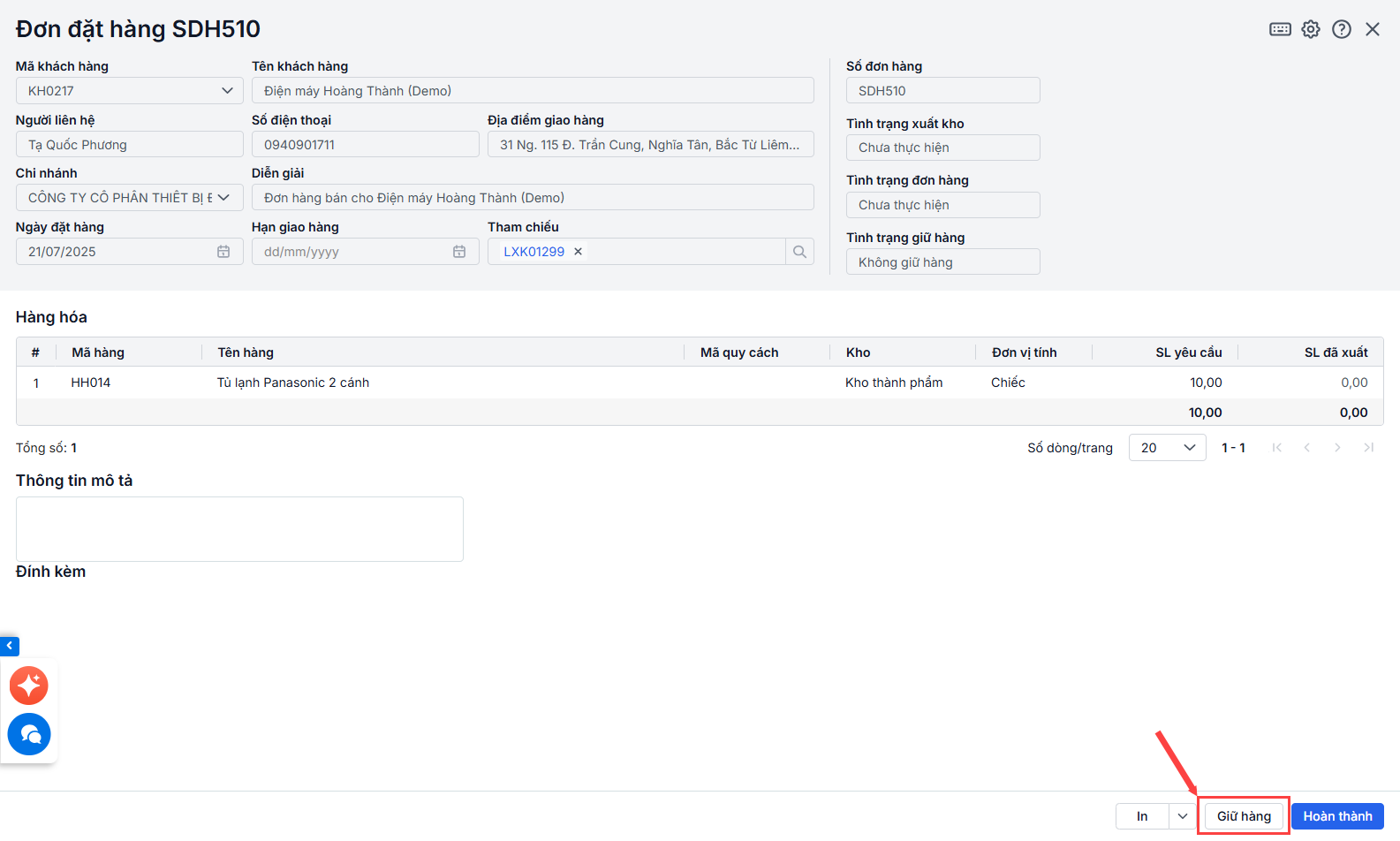Viewport: 1400px width, 841px height.
Task: Open the keyboard shortcuts icon
Action: point(1280,29)
